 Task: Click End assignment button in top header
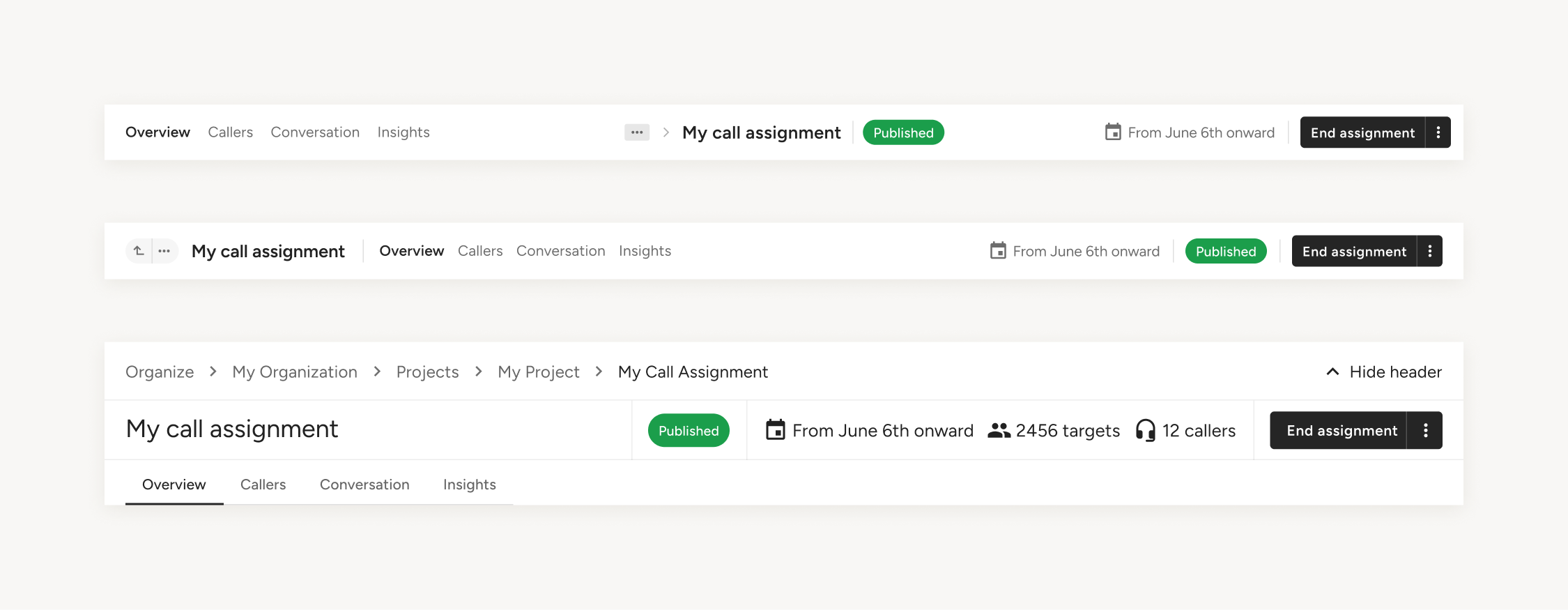pyautogui.click(x=1362, y=132)
